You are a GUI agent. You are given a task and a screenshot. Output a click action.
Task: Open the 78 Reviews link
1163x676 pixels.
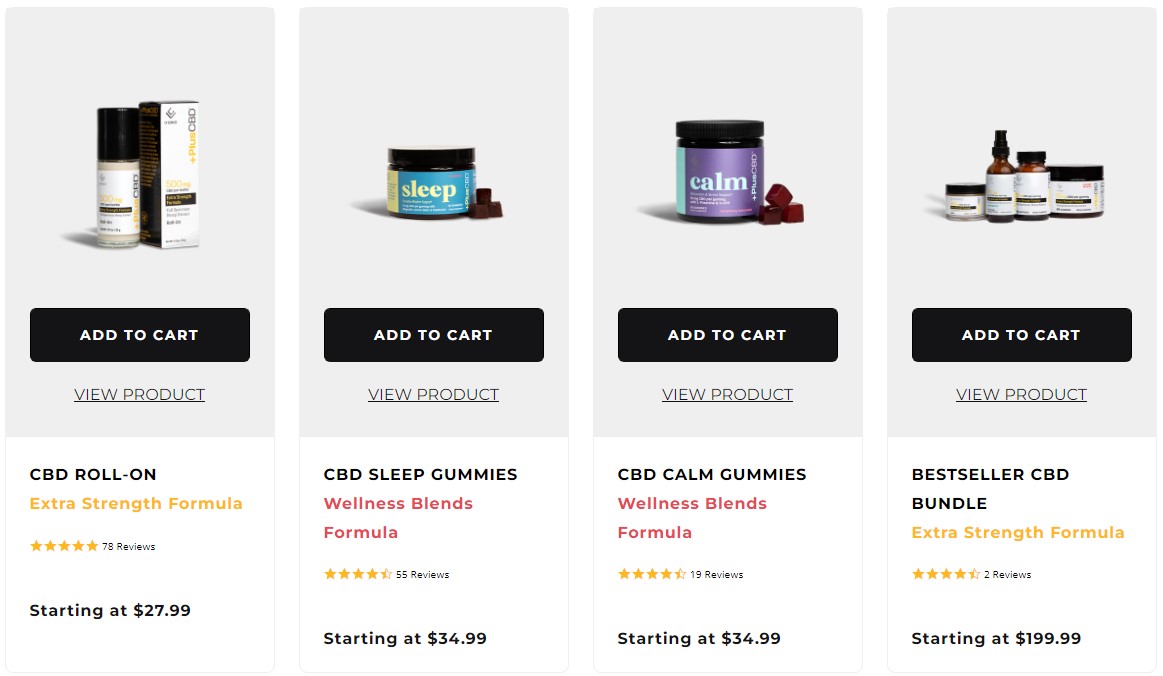coord(128,546)
